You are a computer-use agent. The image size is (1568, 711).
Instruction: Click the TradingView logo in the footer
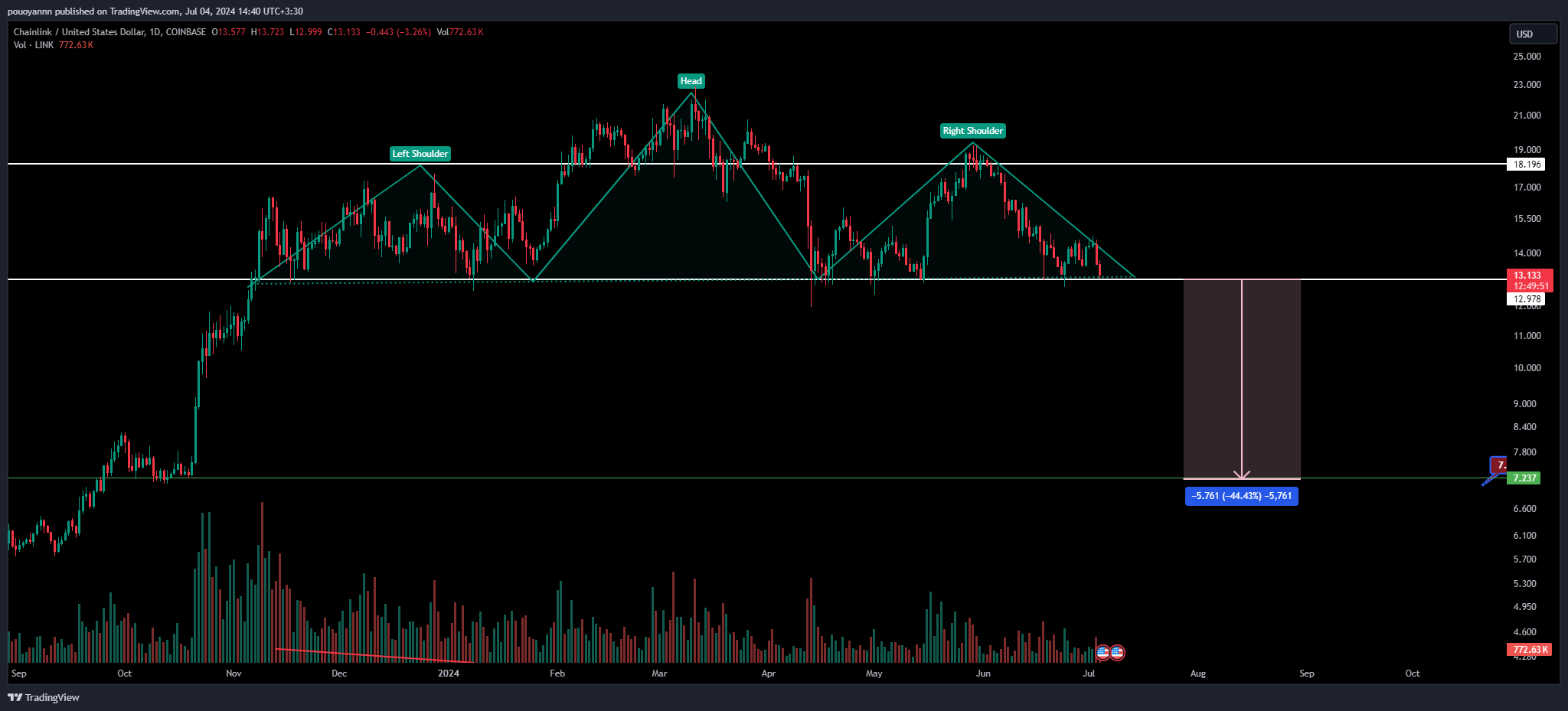(44, 697)
